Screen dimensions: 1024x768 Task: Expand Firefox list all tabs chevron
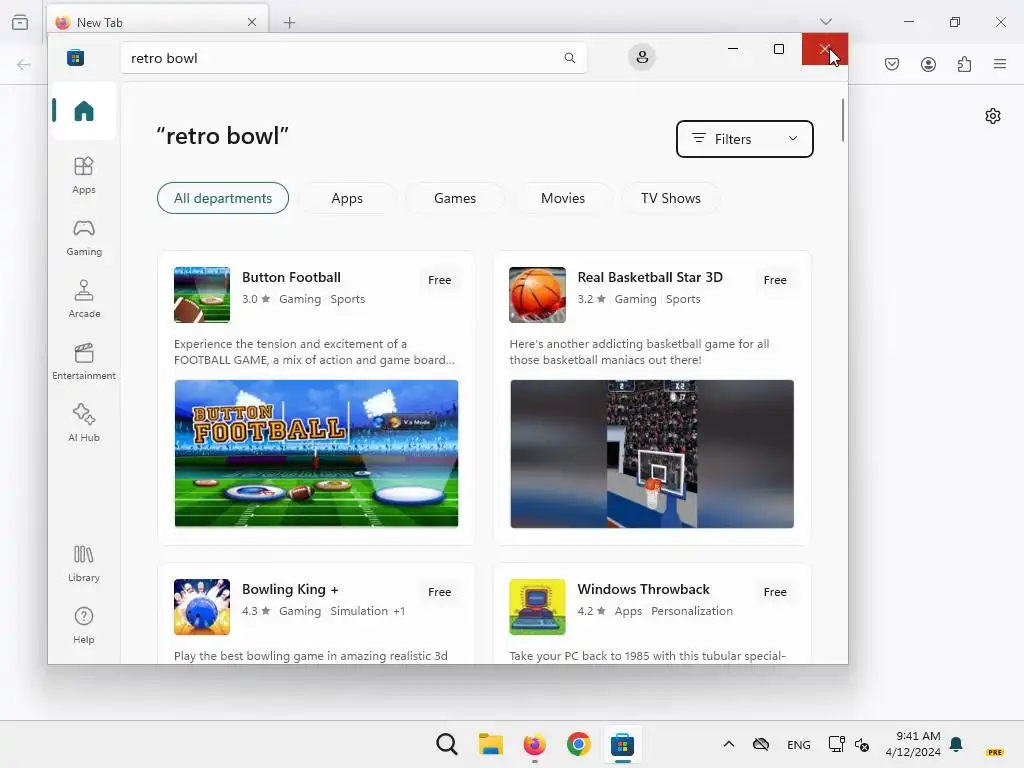pyautogui.click(x=825, y=22)
